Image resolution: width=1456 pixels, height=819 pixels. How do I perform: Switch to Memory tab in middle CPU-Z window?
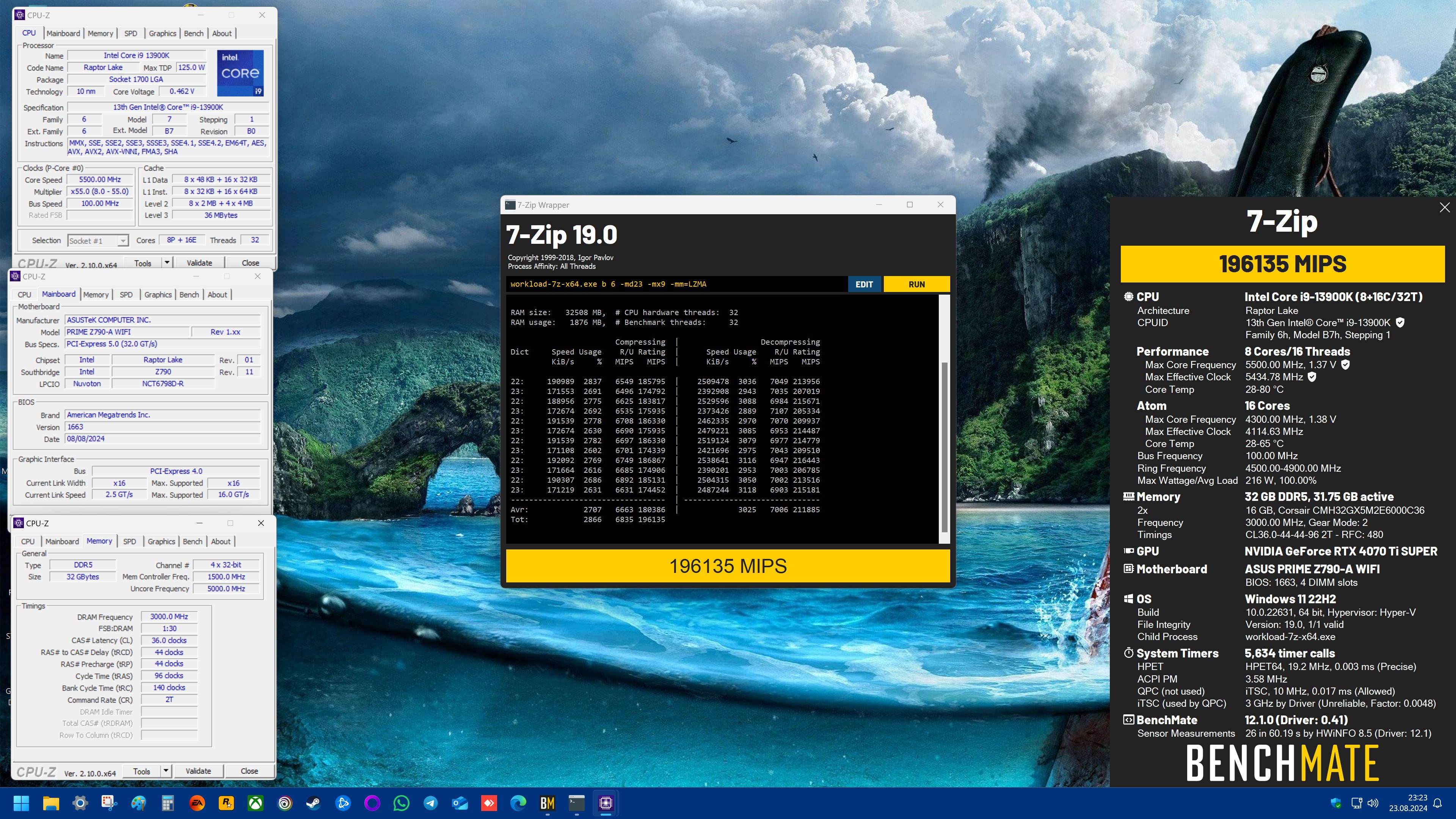(96, 295)
